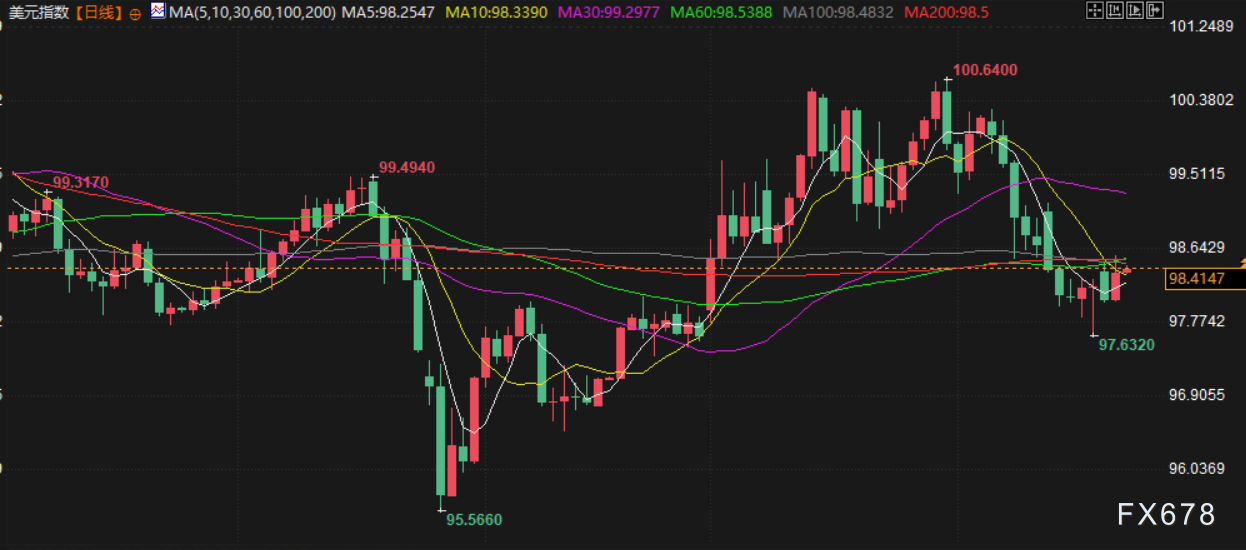Image resolution: width=1246 pixels, height=550 pixels.
Task: Toggle the yellow MA10 line legend
Action: (495, 12)
